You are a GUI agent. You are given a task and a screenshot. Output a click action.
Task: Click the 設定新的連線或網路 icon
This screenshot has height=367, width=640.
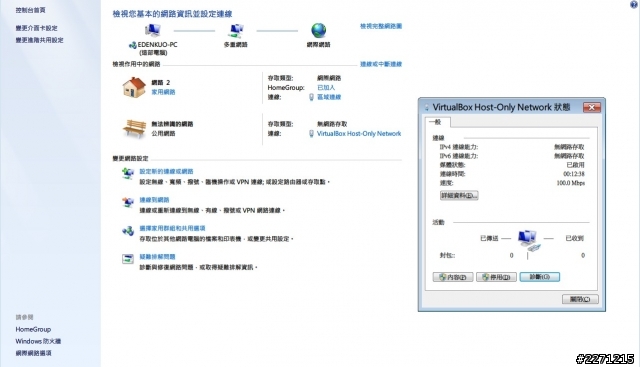coord(128,173)
